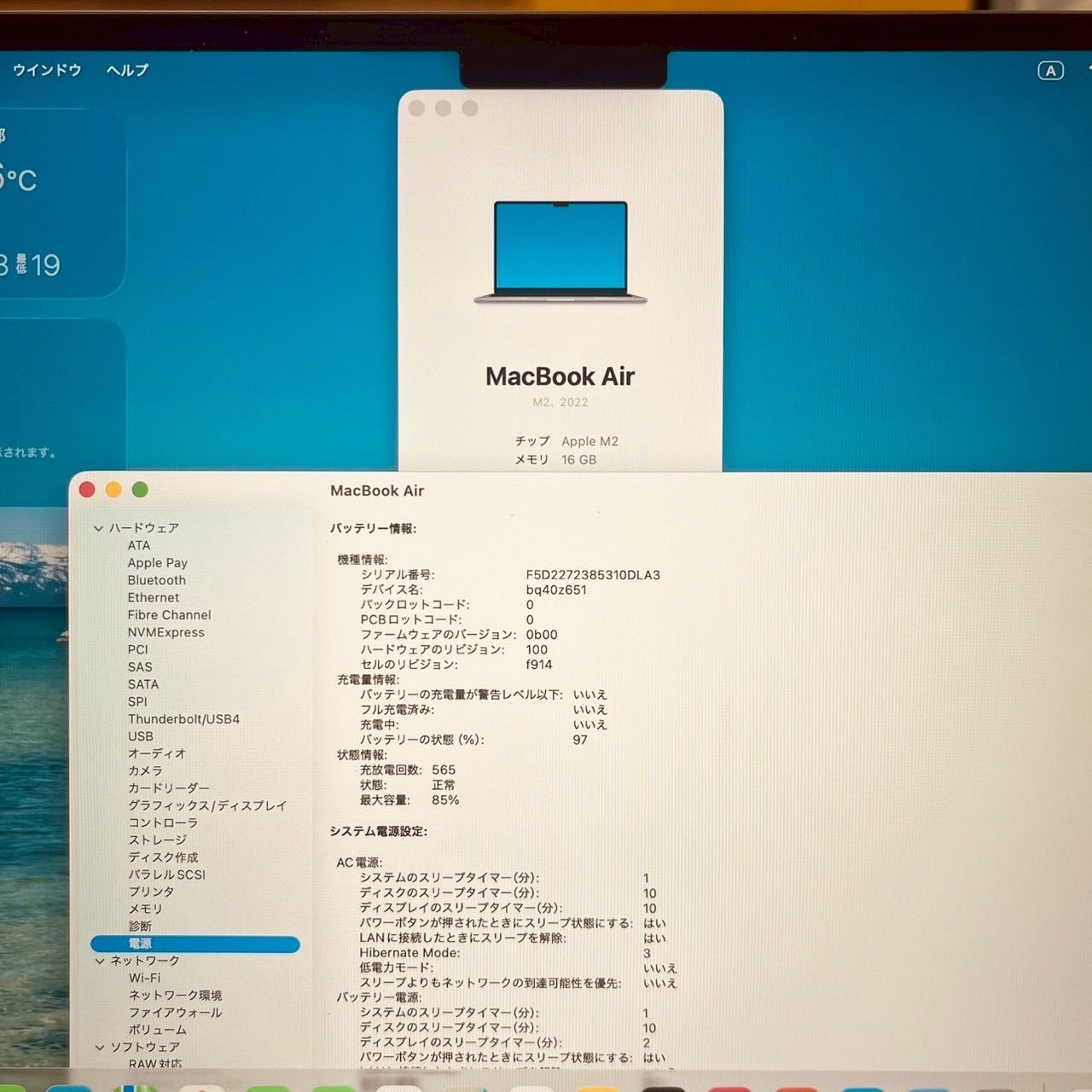Viewport: 1092px width, 1092px height.
Task: Click the 低電力モード label
Action: point(397,967)
